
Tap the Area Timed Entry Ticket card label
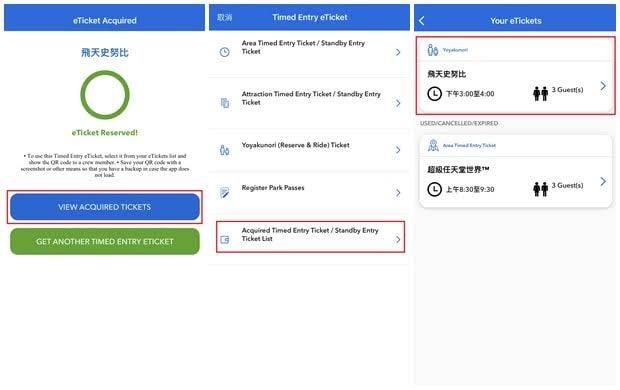(469, 146)
